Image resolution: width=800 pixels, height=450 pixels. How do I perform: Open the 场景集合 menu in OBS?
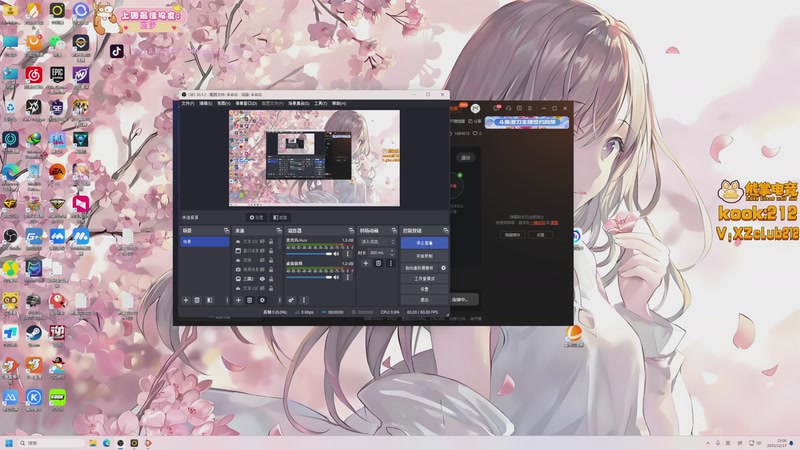pyautogui.click(x=298, y=104)
